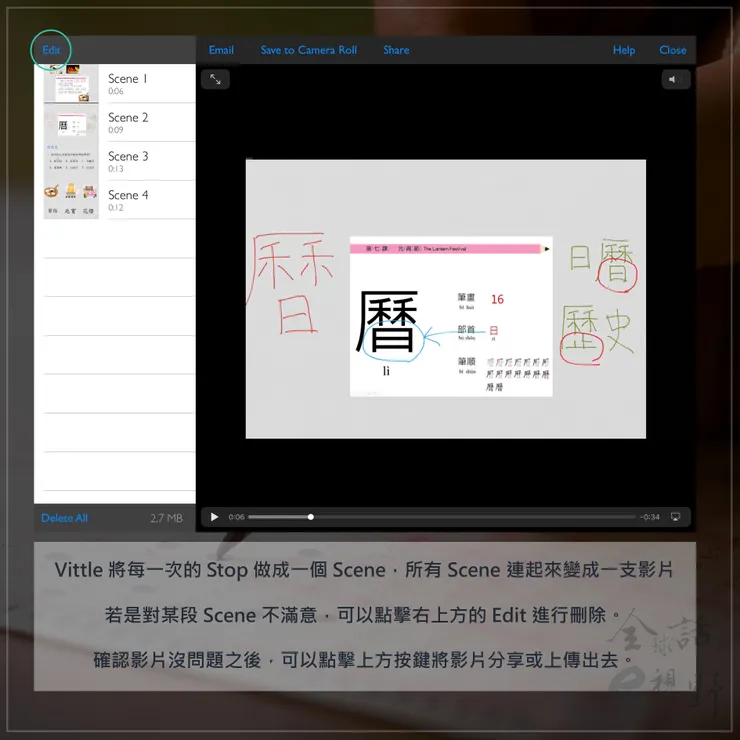The image size is (740, 740).
Task: Click the Scene 4 thumbnail
Action: (x=71, y=200)
